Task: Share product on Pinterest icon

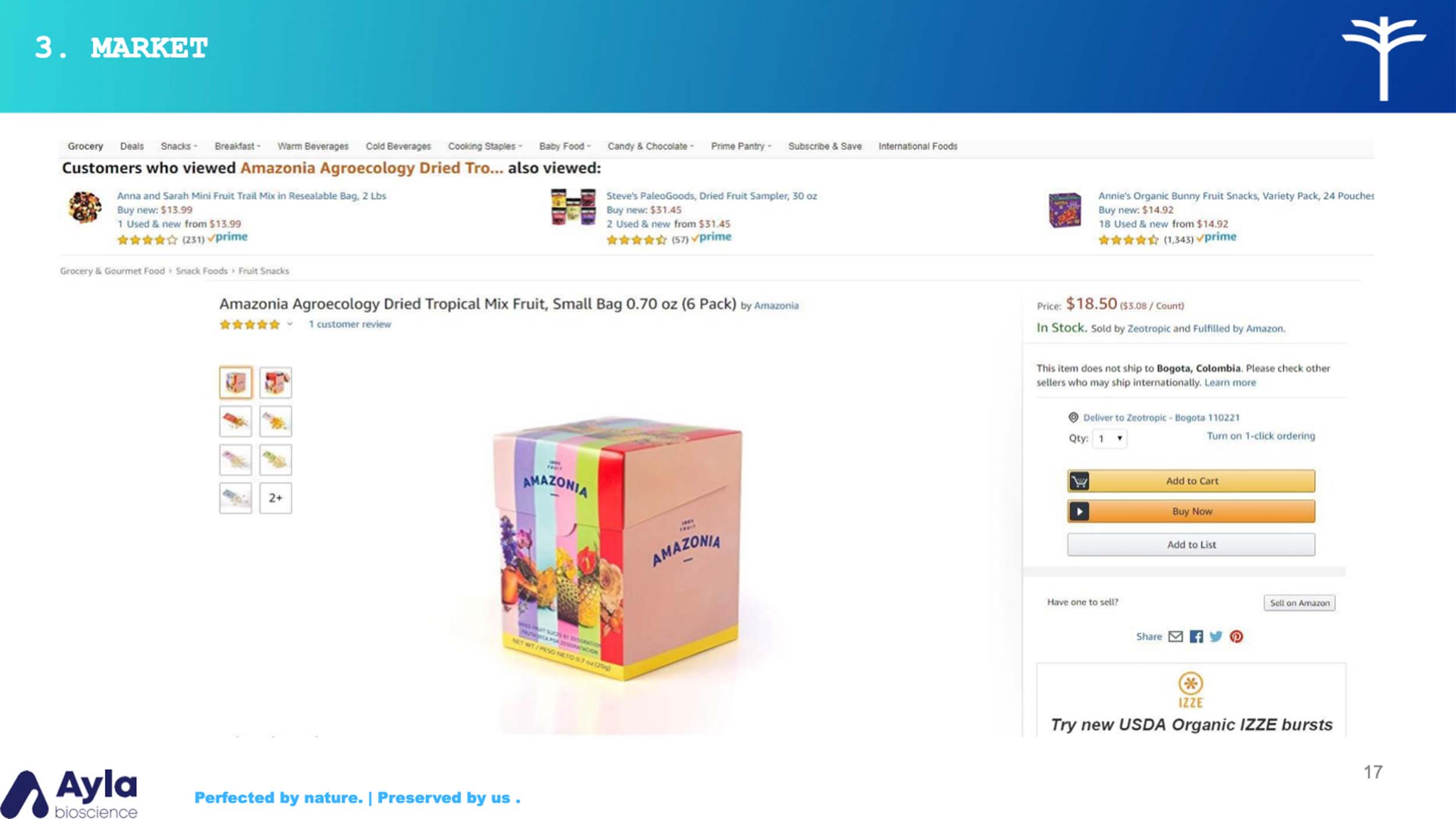Action: pyautogui.click(x=1236, y=637)
